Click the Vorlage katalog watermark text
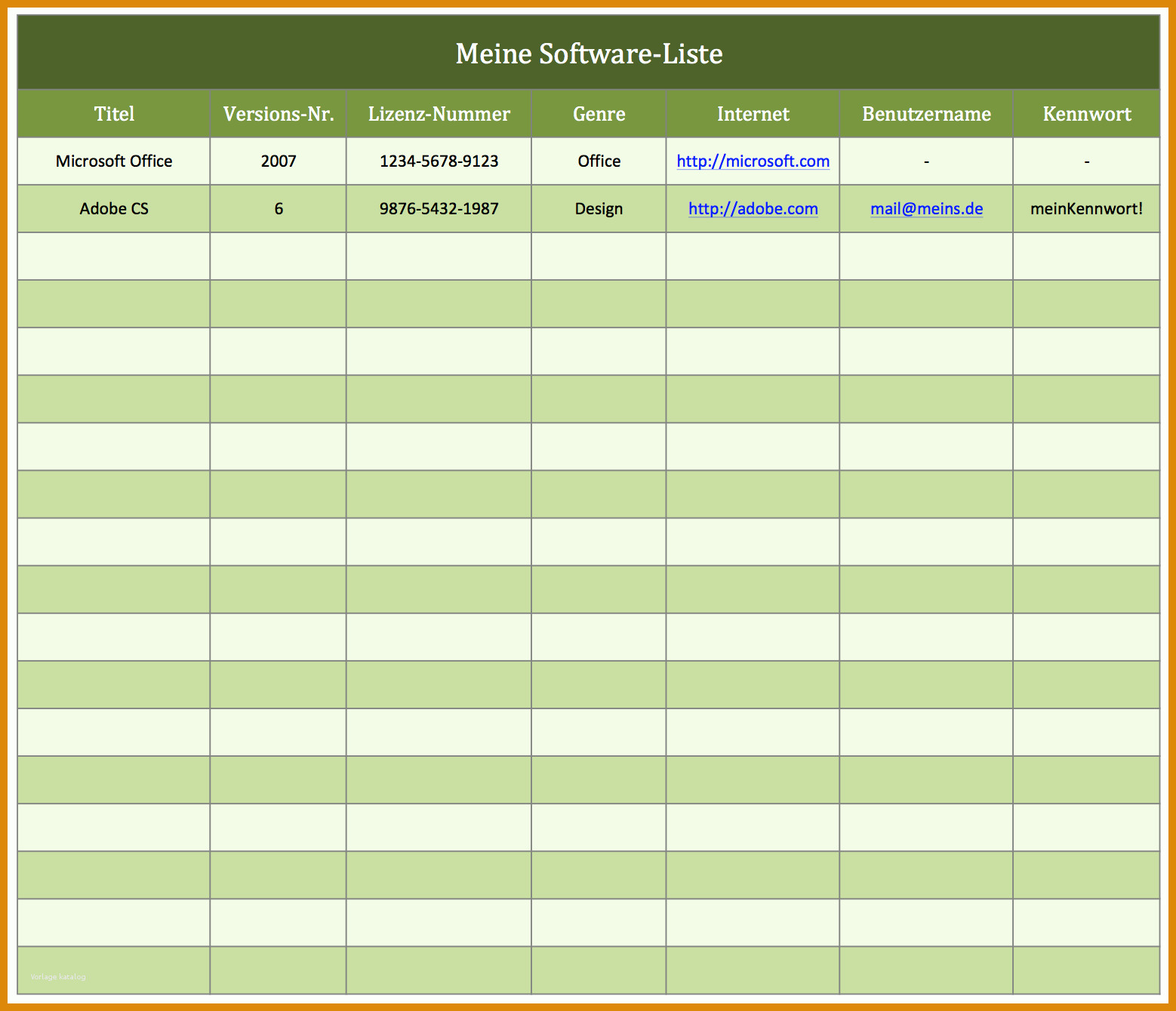Image resolution: width=1176 pixels, height=1011 pixels. (x=58, y=976)
